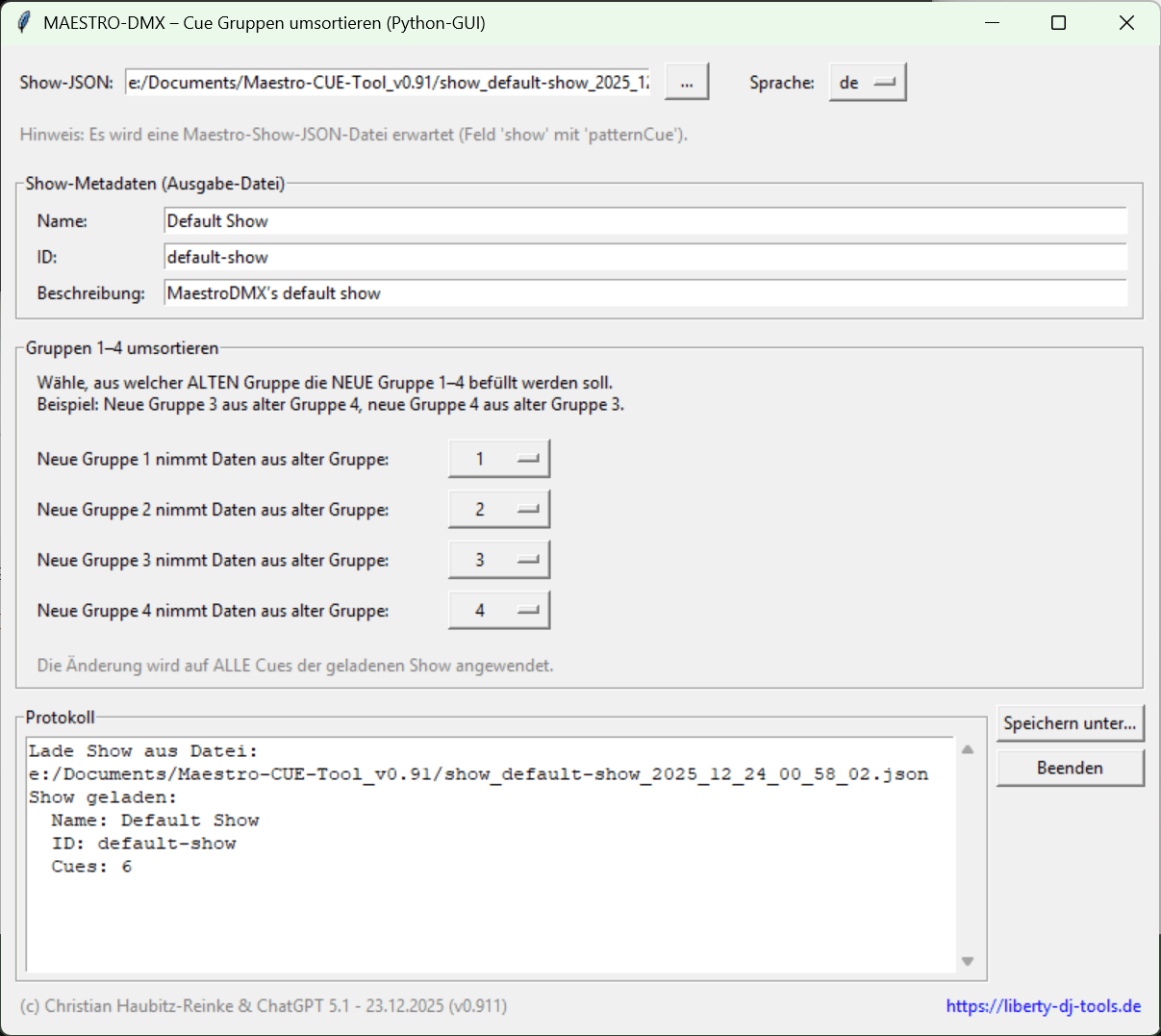The width and height of the screenshot is (1161, 1036).
Task: Minimize the MAESTRO-DMX window
Action: point(991,22)
